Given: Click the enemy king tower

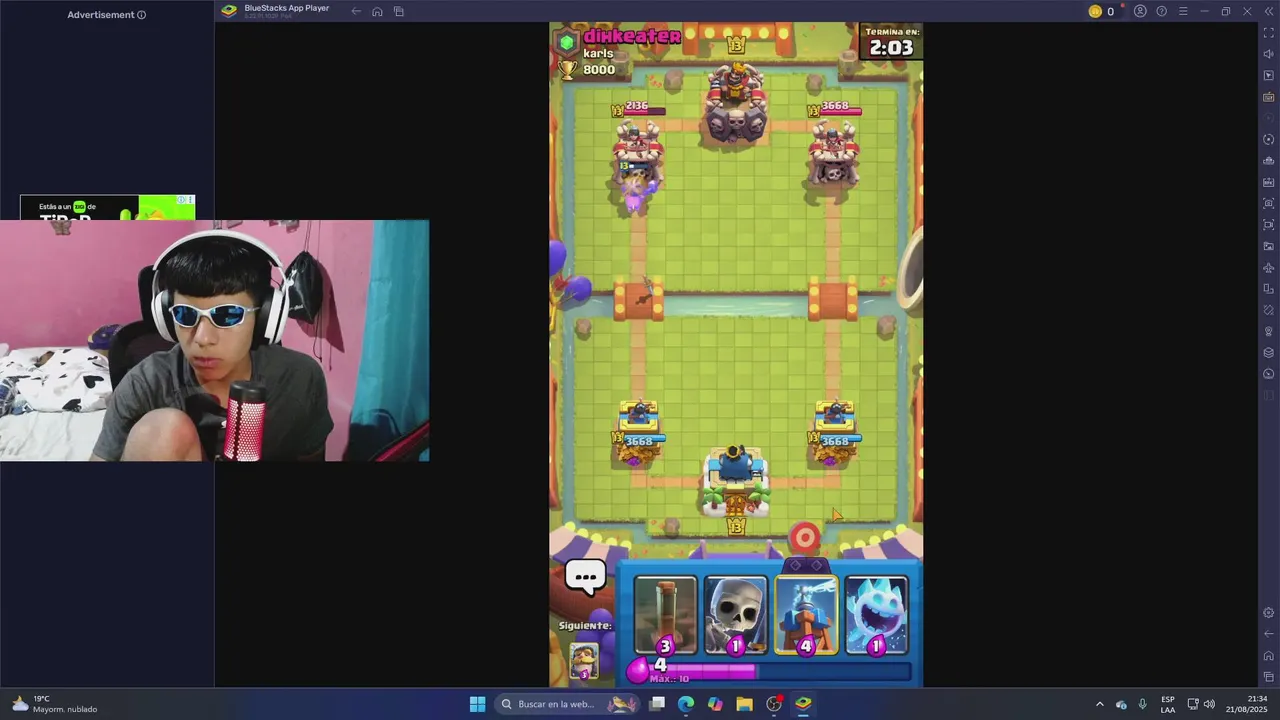Looking at the screenshot, I should pyautogui.click(x=735, y=103).
